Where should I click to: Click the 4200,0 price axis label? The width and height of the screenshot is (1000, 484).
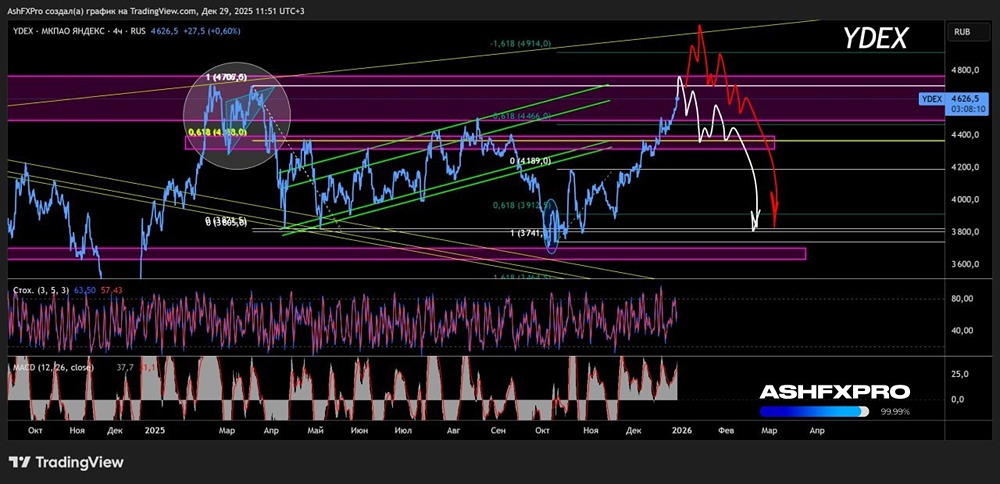tap(965, 167)
